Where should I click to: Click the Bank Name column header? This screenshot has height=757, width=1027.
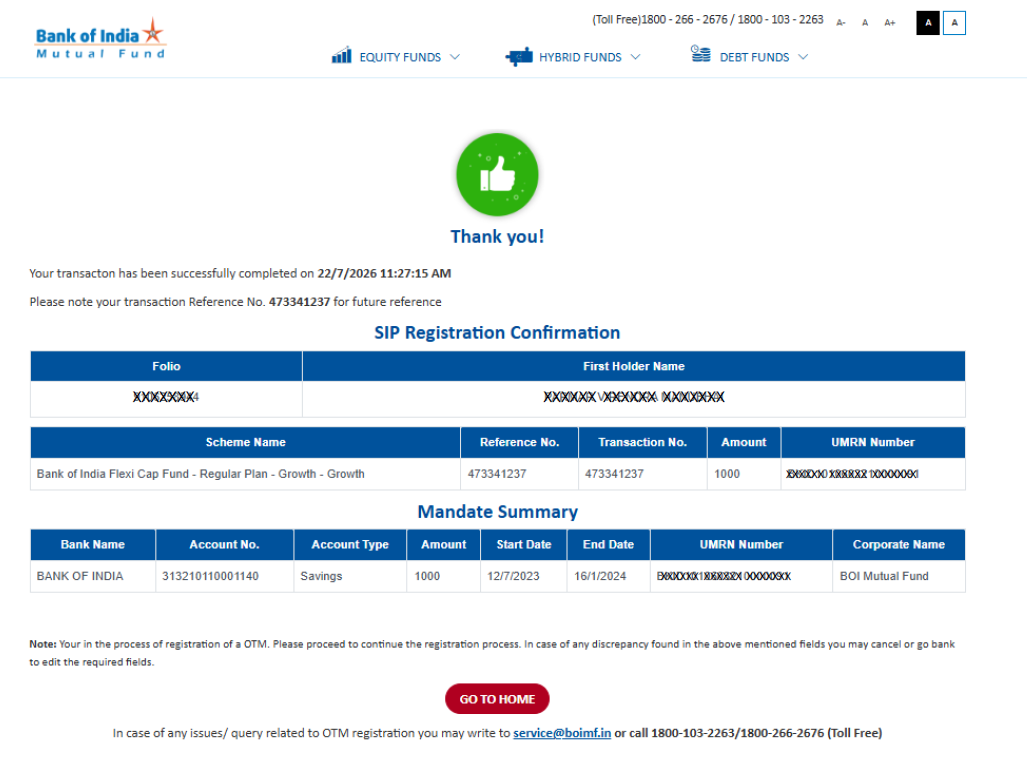(x=93, y=544)
